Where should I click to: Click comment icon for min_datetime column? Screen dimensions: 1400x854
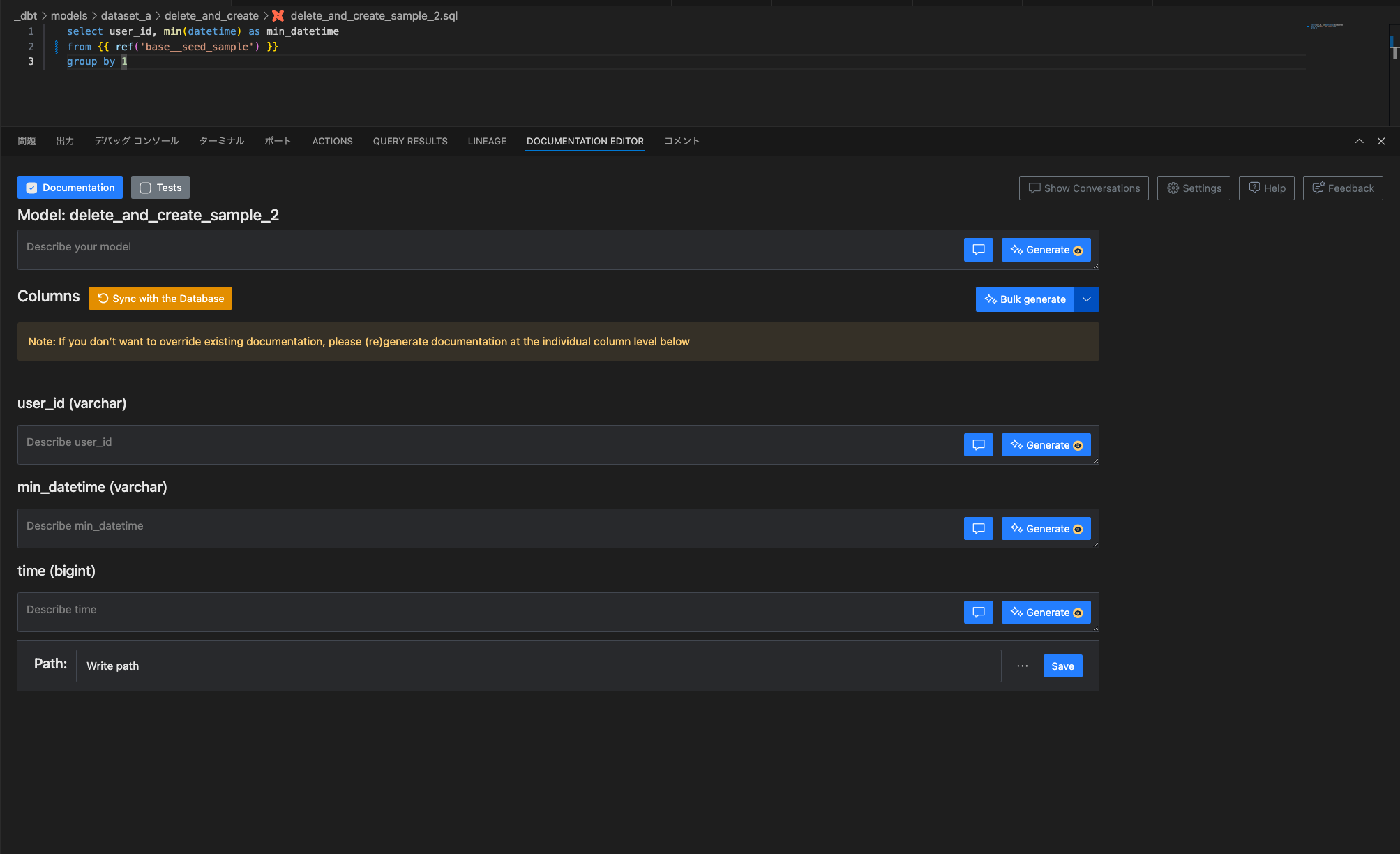click(x=978, y=529)
